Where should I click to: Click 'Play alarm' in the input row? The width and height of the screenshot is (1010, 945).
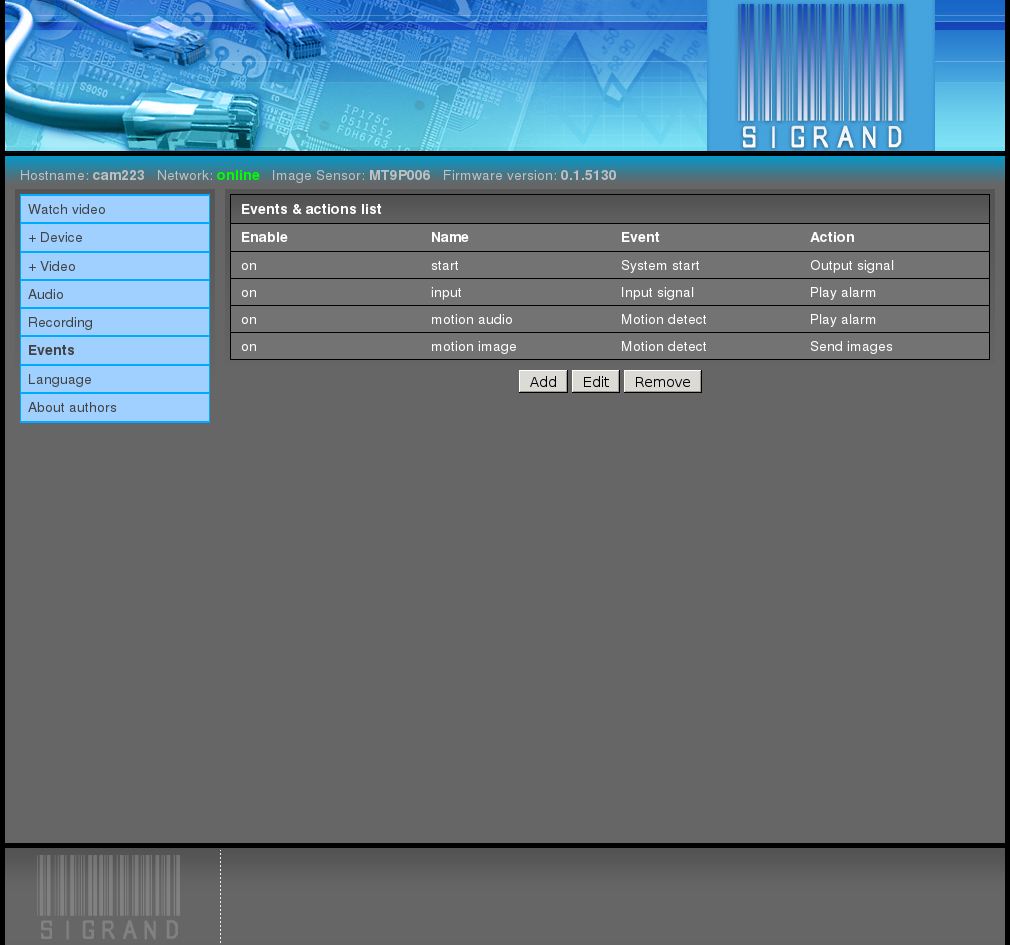[843, 292]
